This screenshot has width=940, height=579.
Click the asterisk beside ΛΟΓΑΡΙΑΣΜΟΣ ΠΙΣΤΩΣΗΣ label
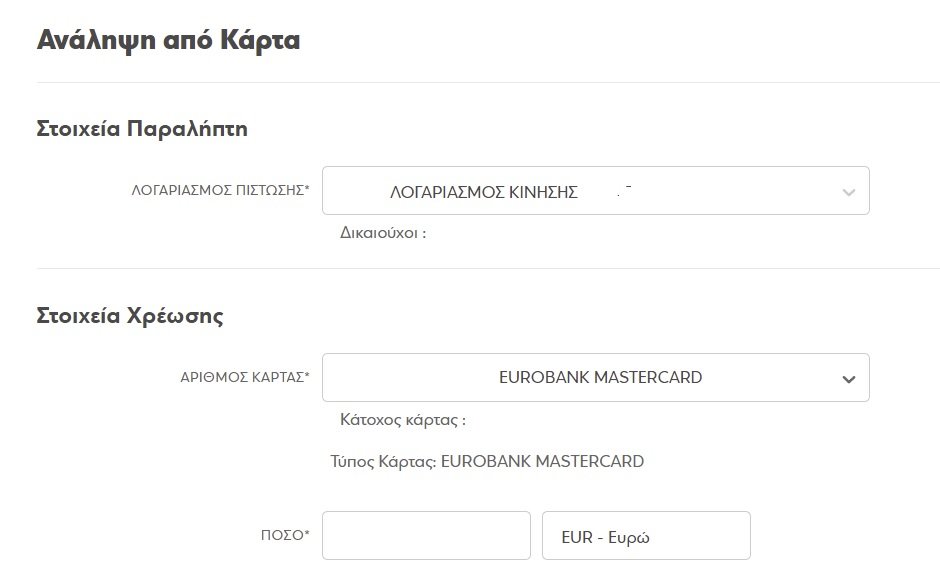(x=307, y=188)
